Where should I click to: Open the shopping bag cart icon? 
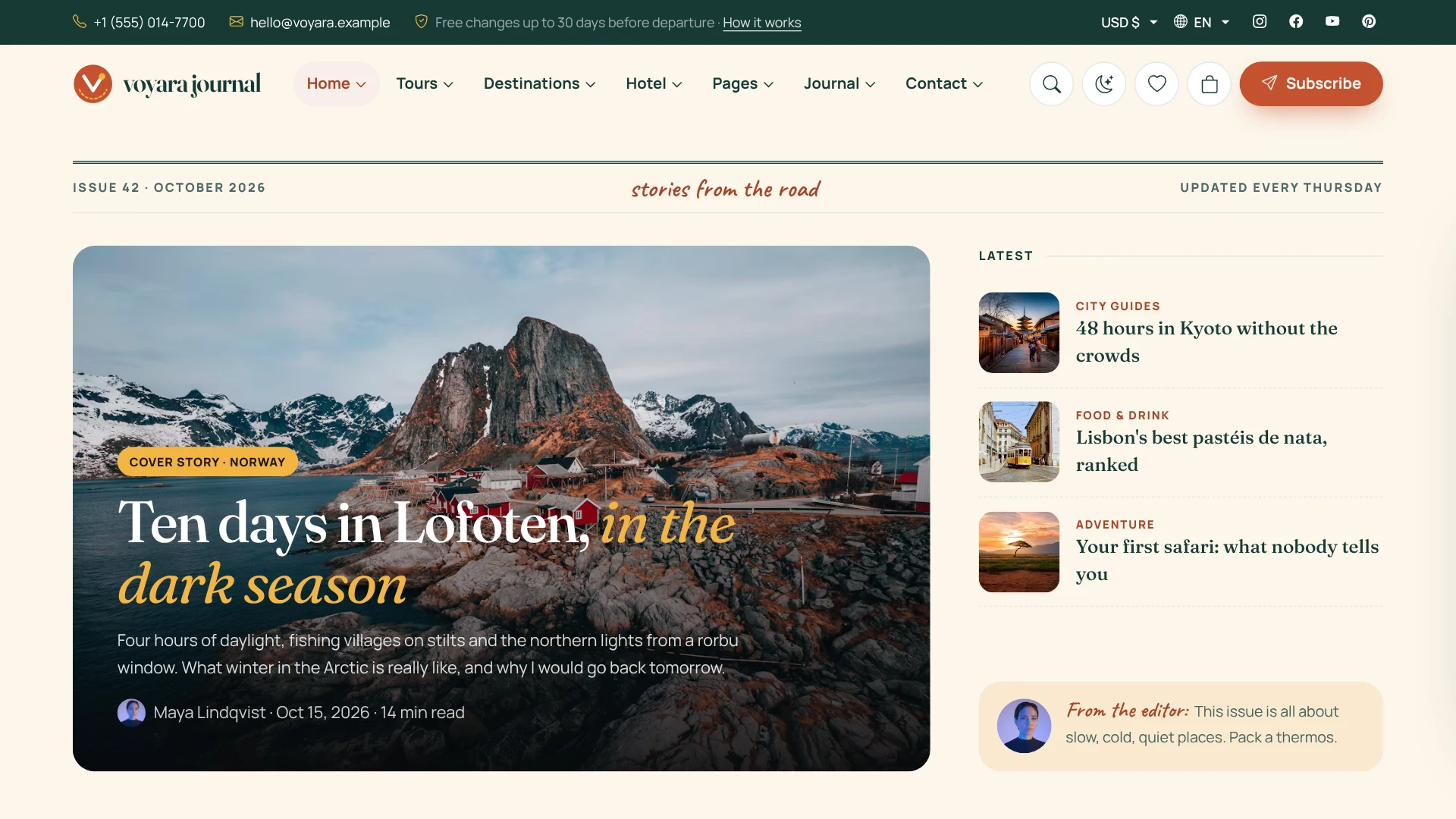tap(1210, 83)
